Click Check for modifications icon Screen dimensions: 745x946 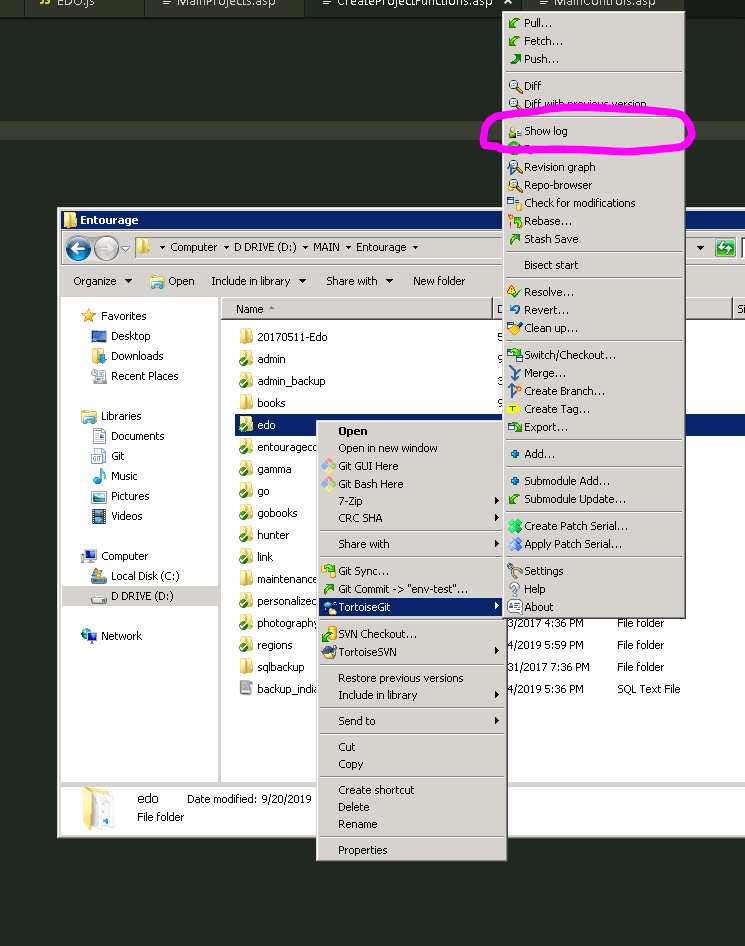[x=514, y=203]
